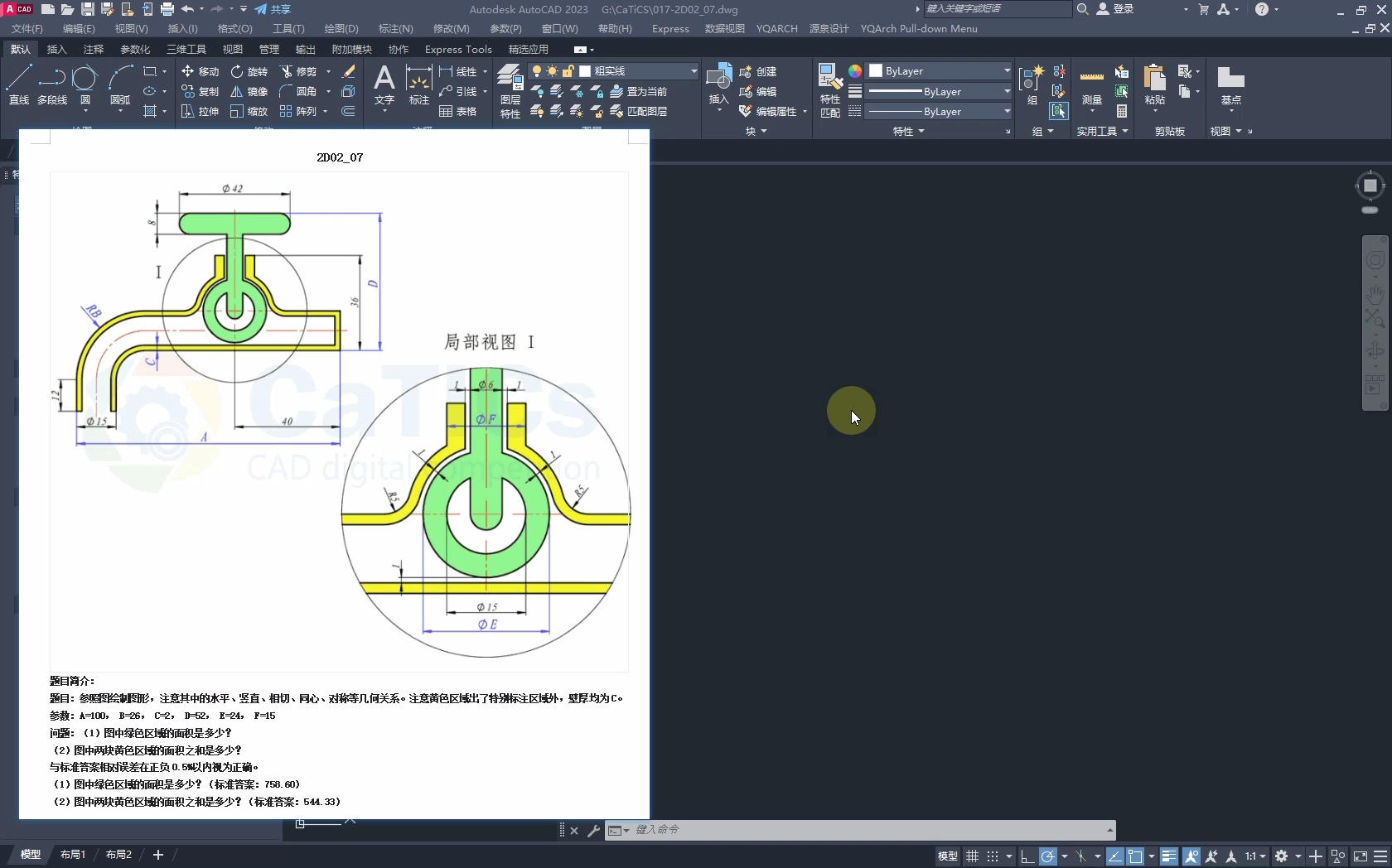Switch to the 注释 ribbon tab

tap(94, 50)
